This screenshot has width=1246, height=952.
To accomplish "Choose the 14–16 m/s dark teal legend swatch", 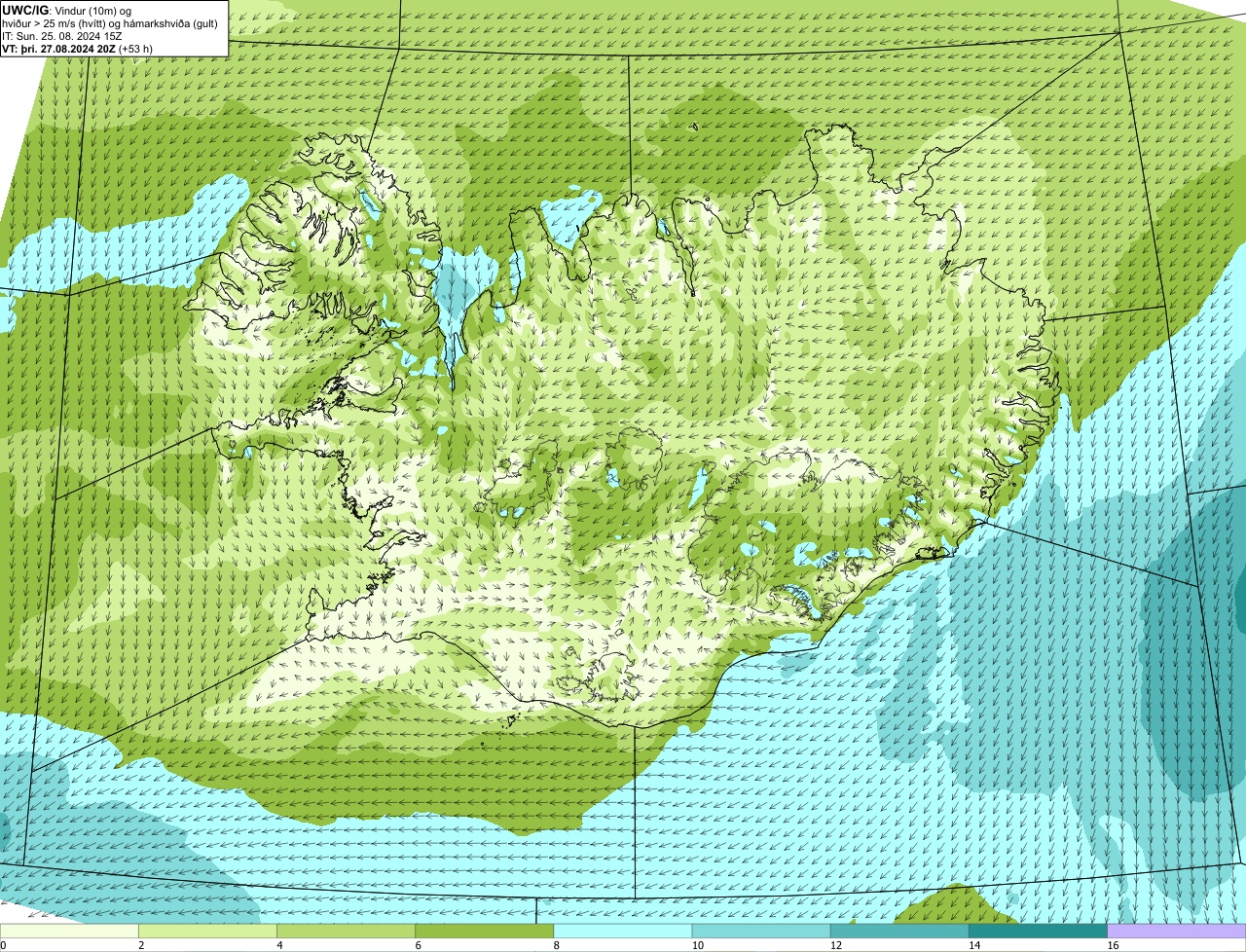I will click(x=1039, y=931).
